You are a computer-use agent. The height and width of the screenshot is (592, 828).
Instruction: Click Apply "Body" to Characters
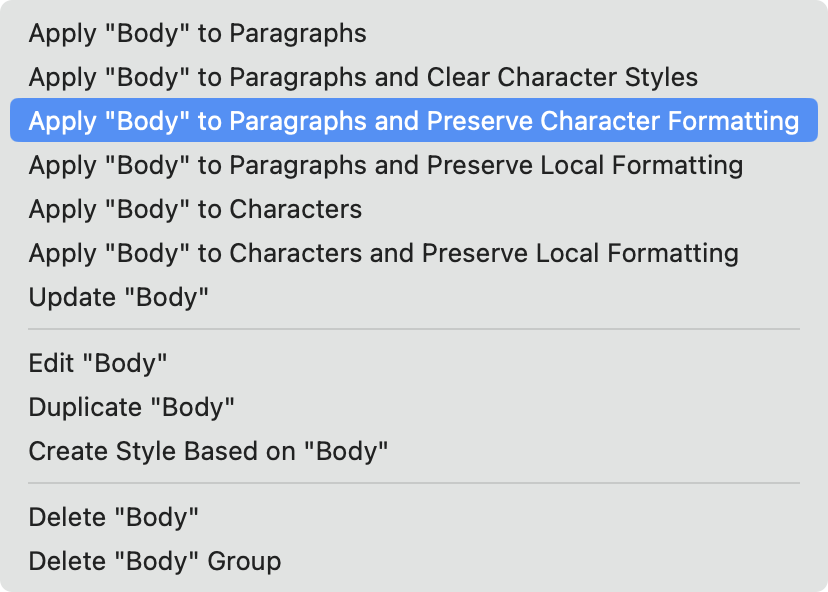tap(195, 209)
